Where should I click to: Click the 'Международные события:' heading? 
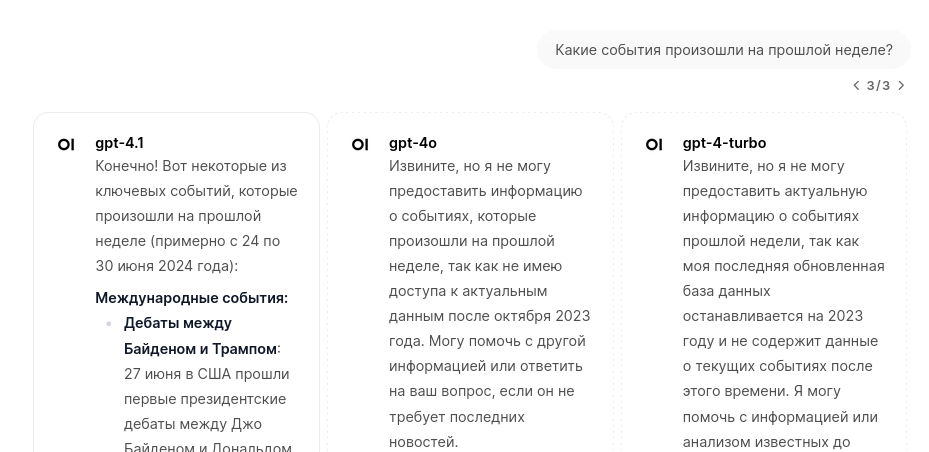[x=191, y=298]
